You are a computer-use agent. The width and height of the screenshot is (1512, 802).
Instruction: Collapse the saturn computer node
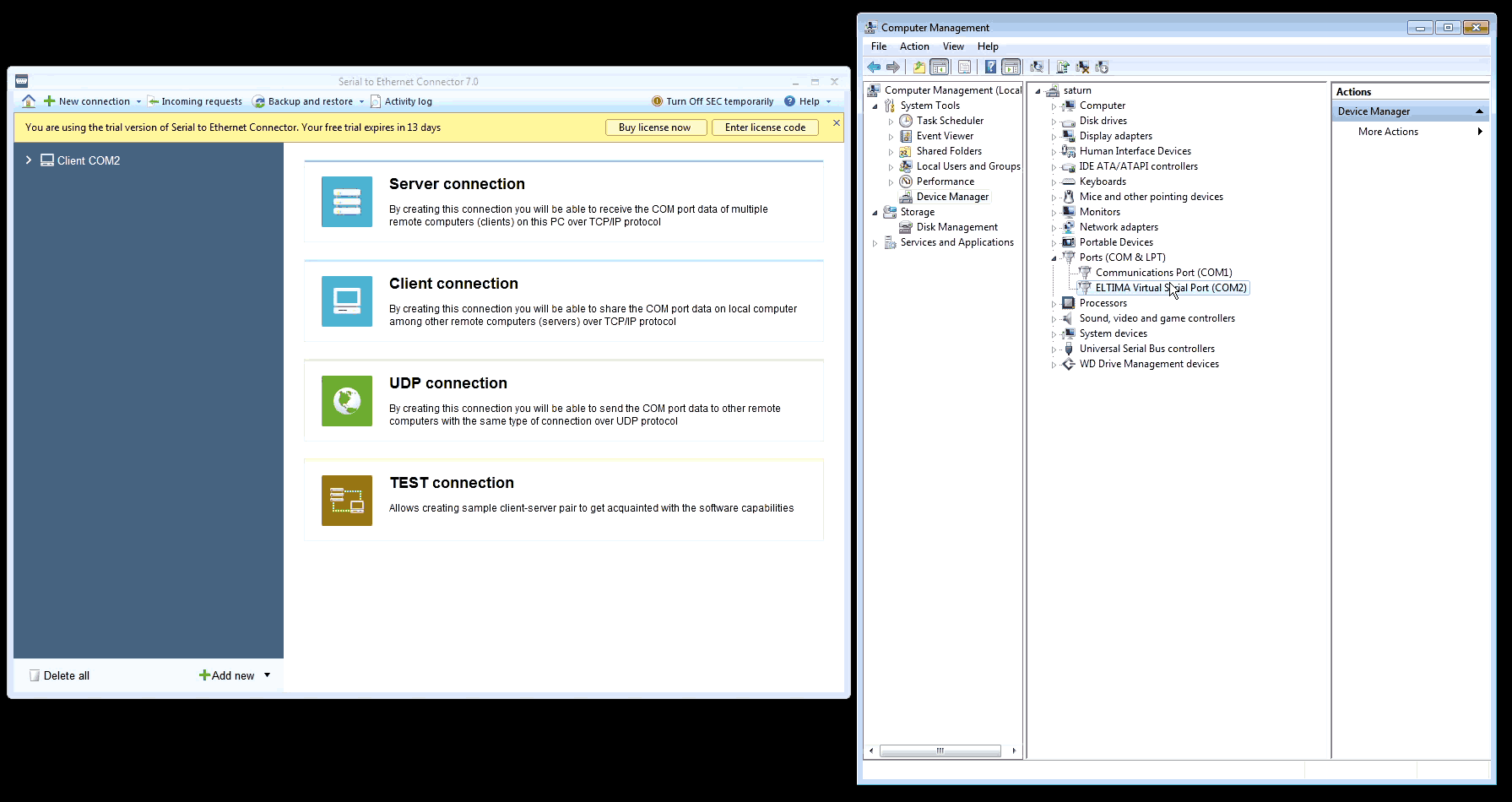tap(1038, 91)
